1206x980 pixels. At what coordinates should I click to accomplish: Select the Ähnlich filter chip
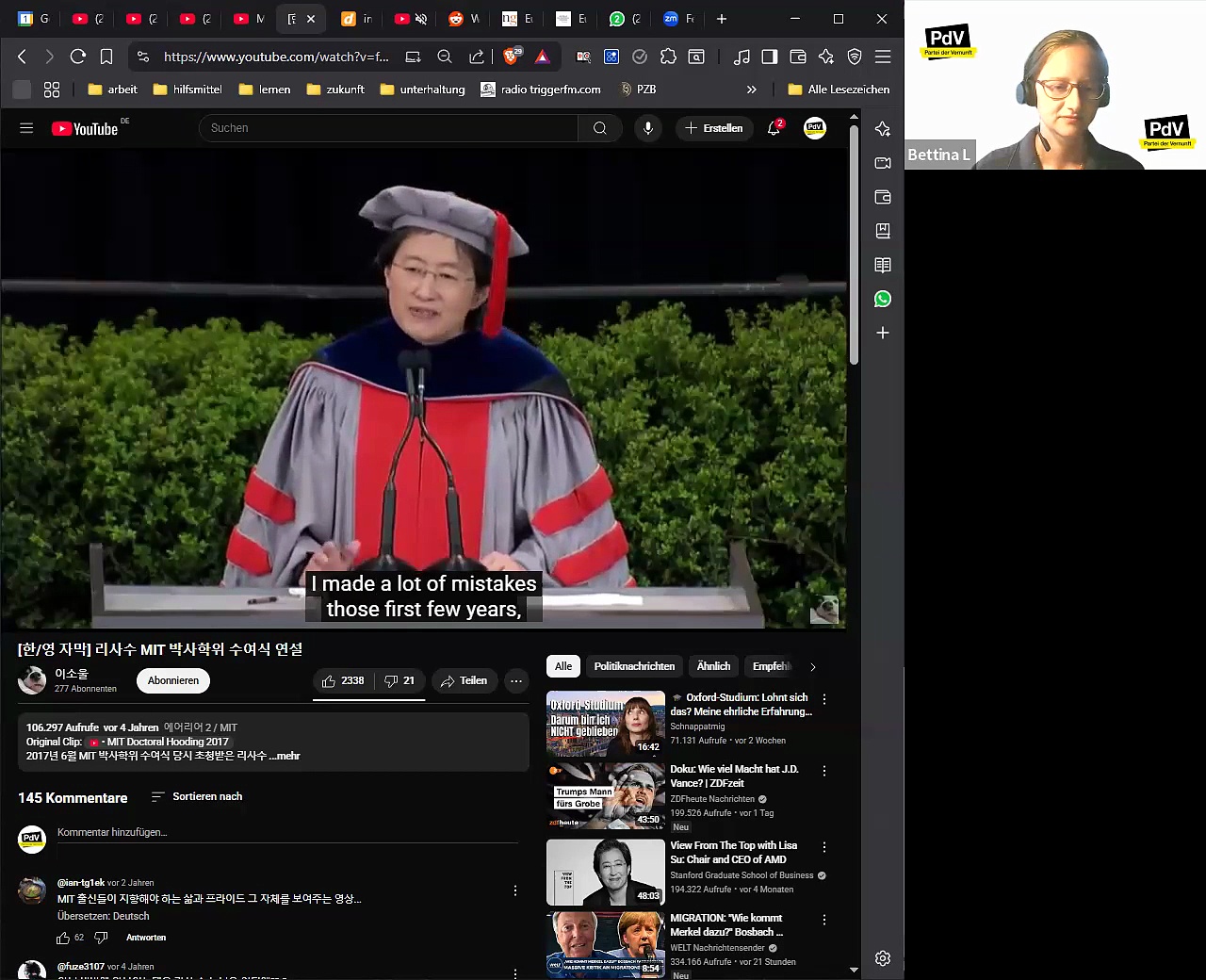713,666
